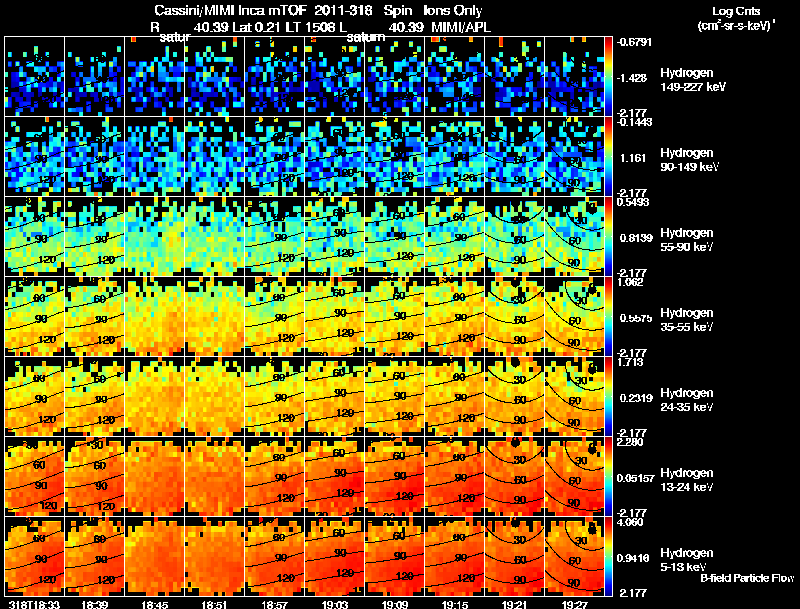Click the B-field Particle Flow legend text
The width and height of the screenshot is (800, 609).
tap(746, 578)
